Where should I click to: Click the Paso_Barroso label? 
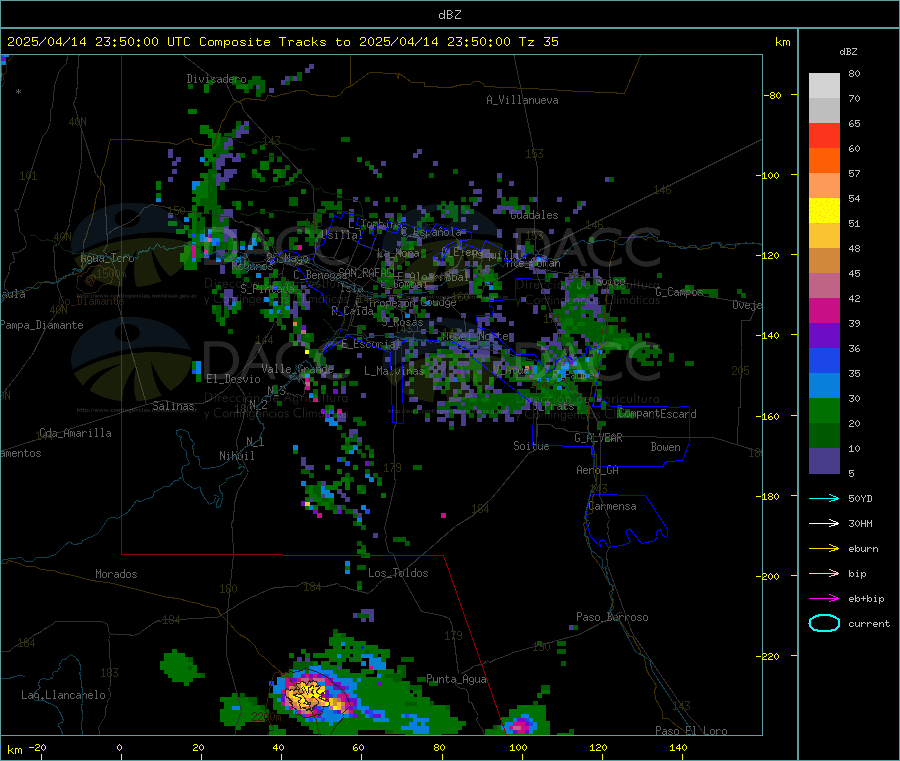[x=612, y=617]
